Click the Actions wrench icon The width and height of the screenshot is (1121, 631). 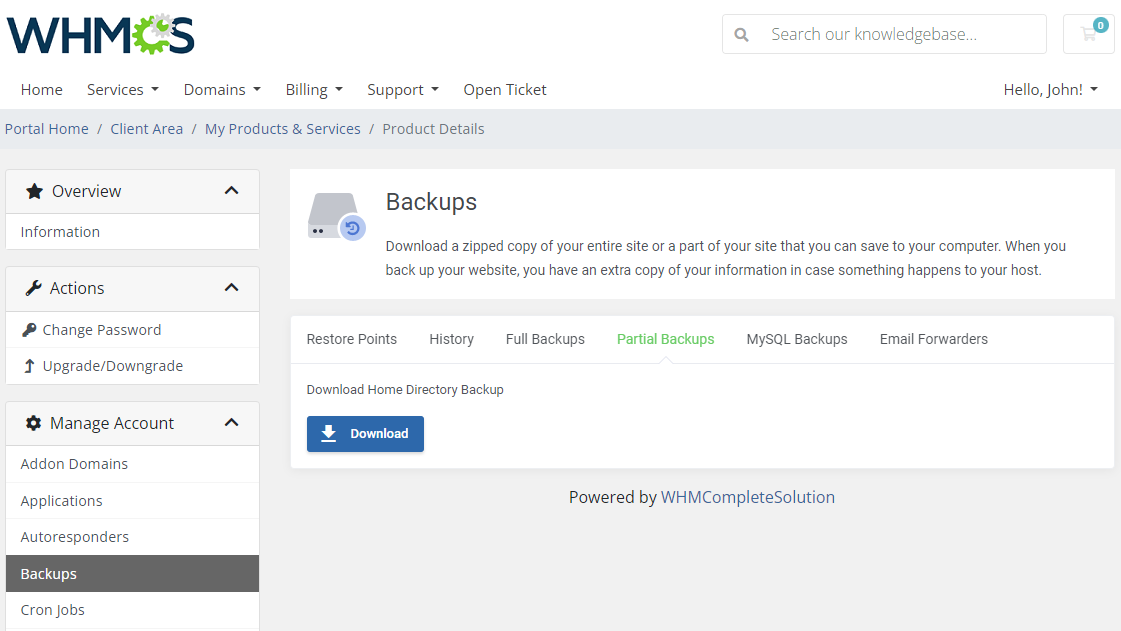(x=34, y=288)
